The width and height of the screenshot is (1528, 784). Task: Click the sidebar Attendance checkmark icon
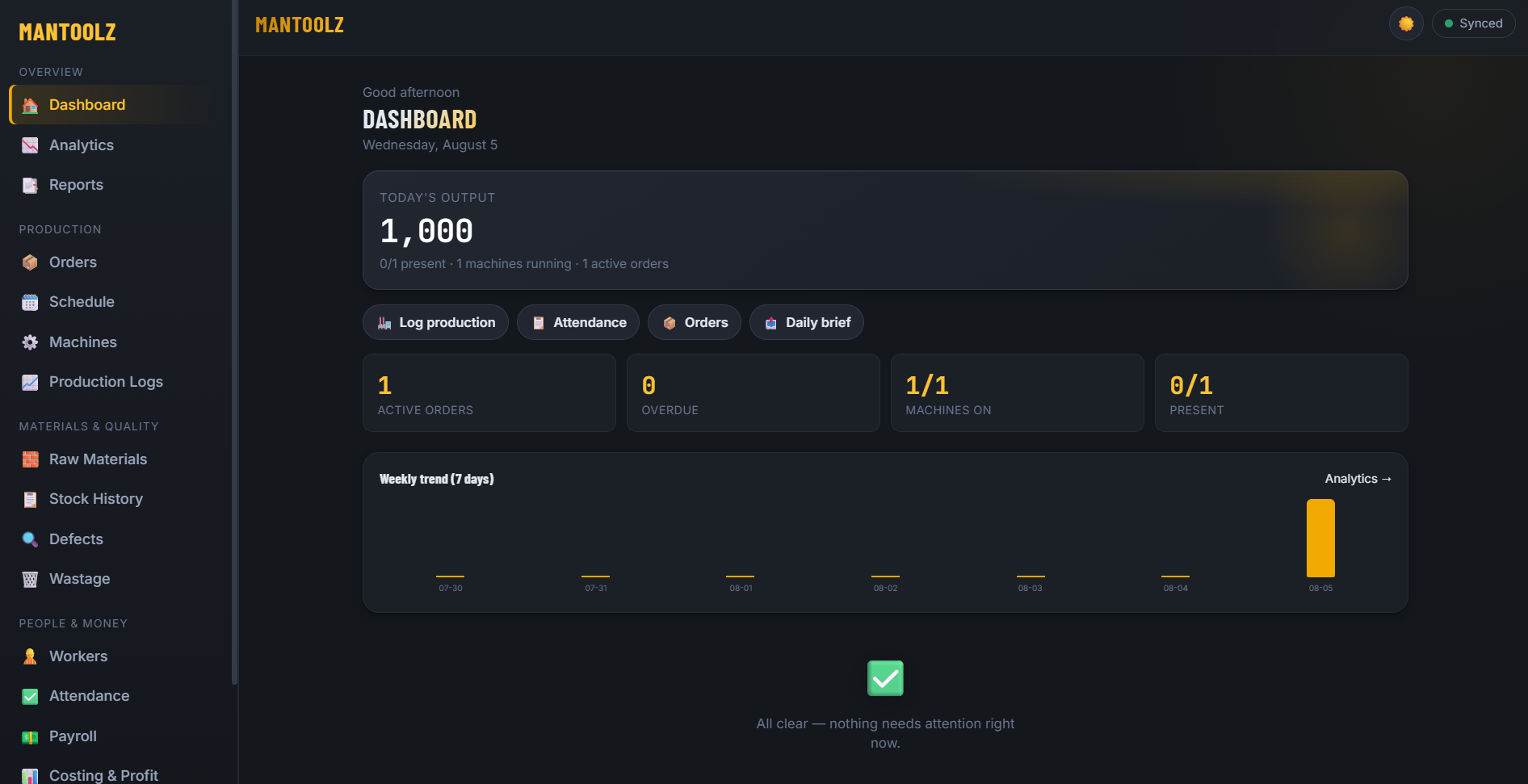tap(30, 696)
